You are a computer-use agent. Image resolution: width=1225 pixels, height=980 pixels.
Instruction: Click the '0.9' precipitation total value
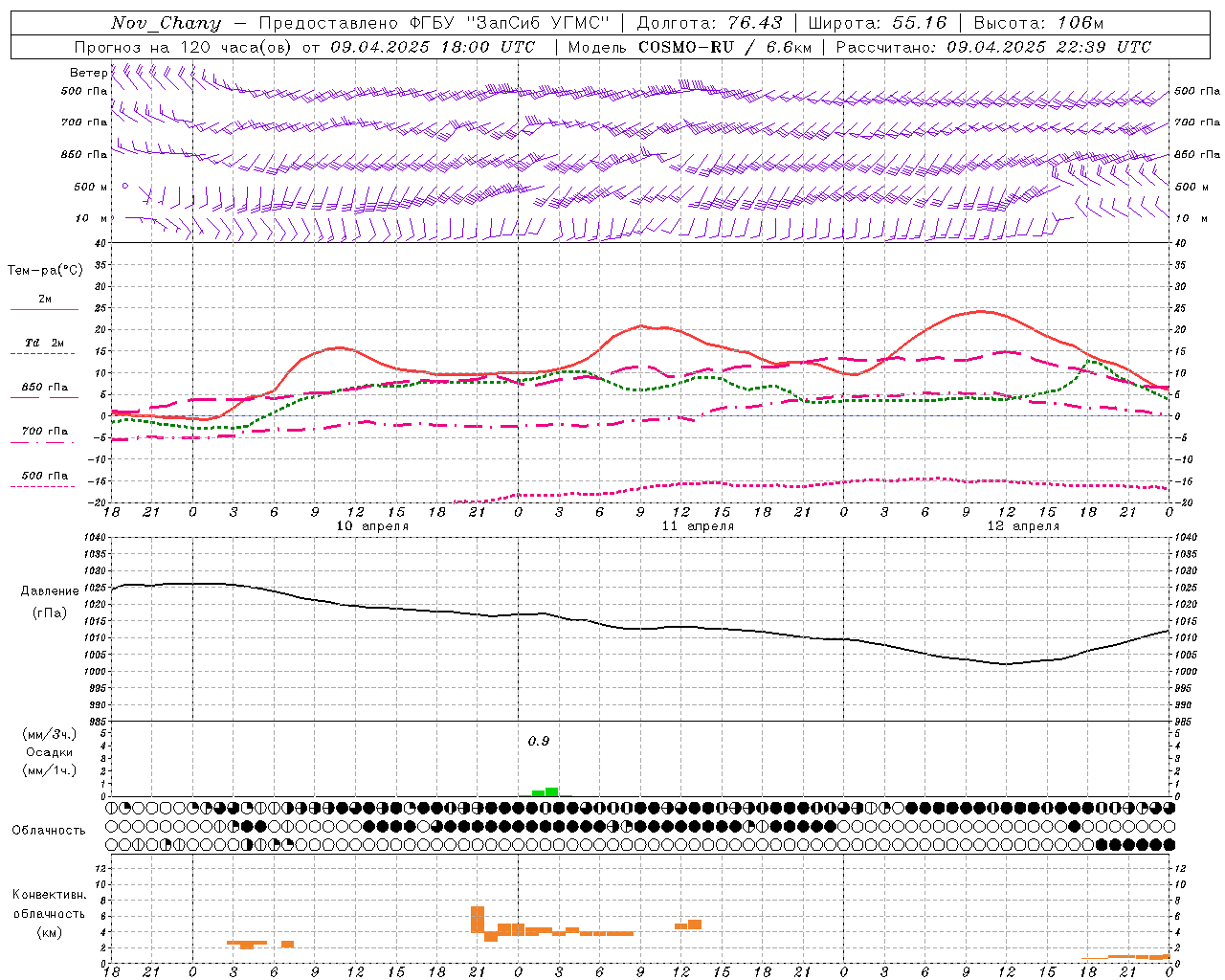[539, 742]
